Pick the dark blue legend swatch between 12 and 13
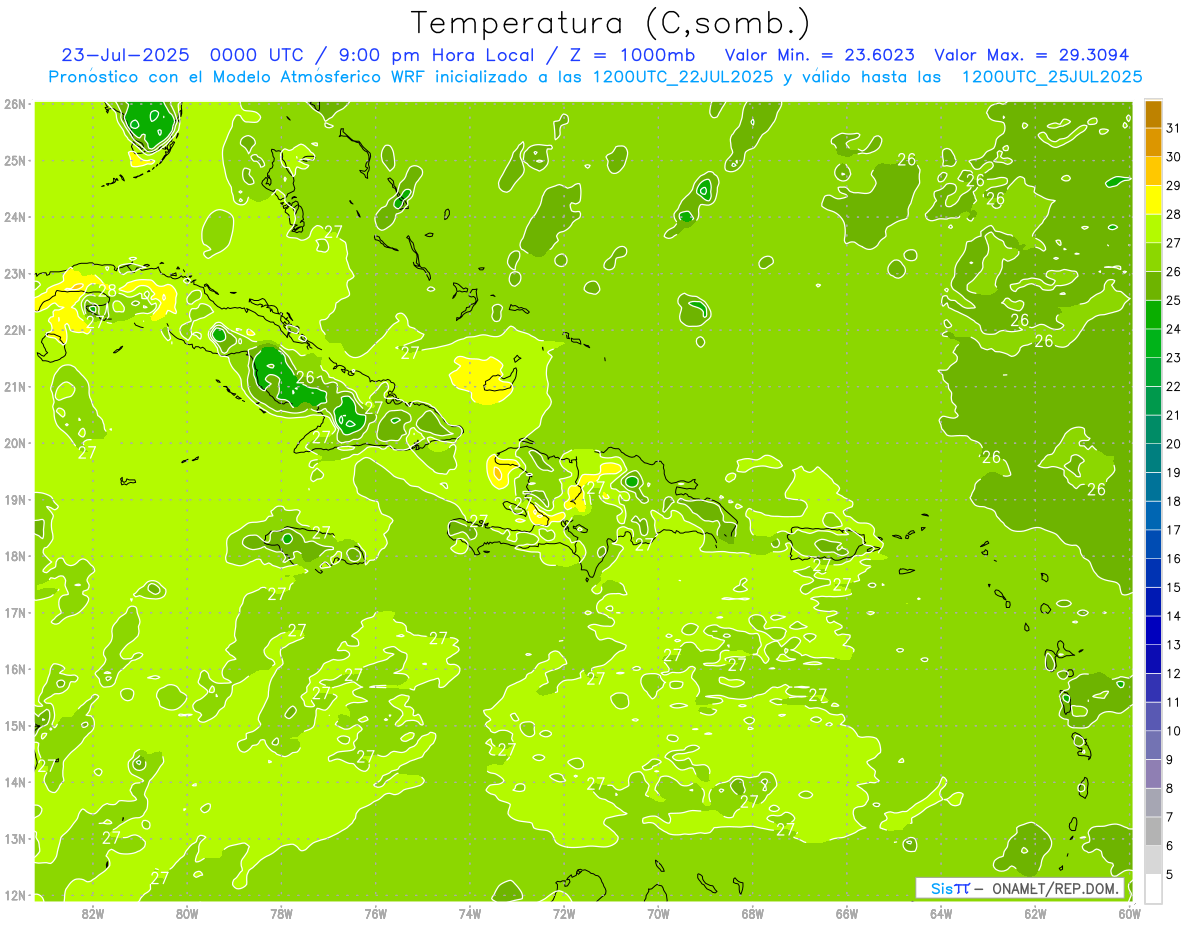Viewport: 1200px width, 927px height. pyautogui.click(x=1153, y=659)
